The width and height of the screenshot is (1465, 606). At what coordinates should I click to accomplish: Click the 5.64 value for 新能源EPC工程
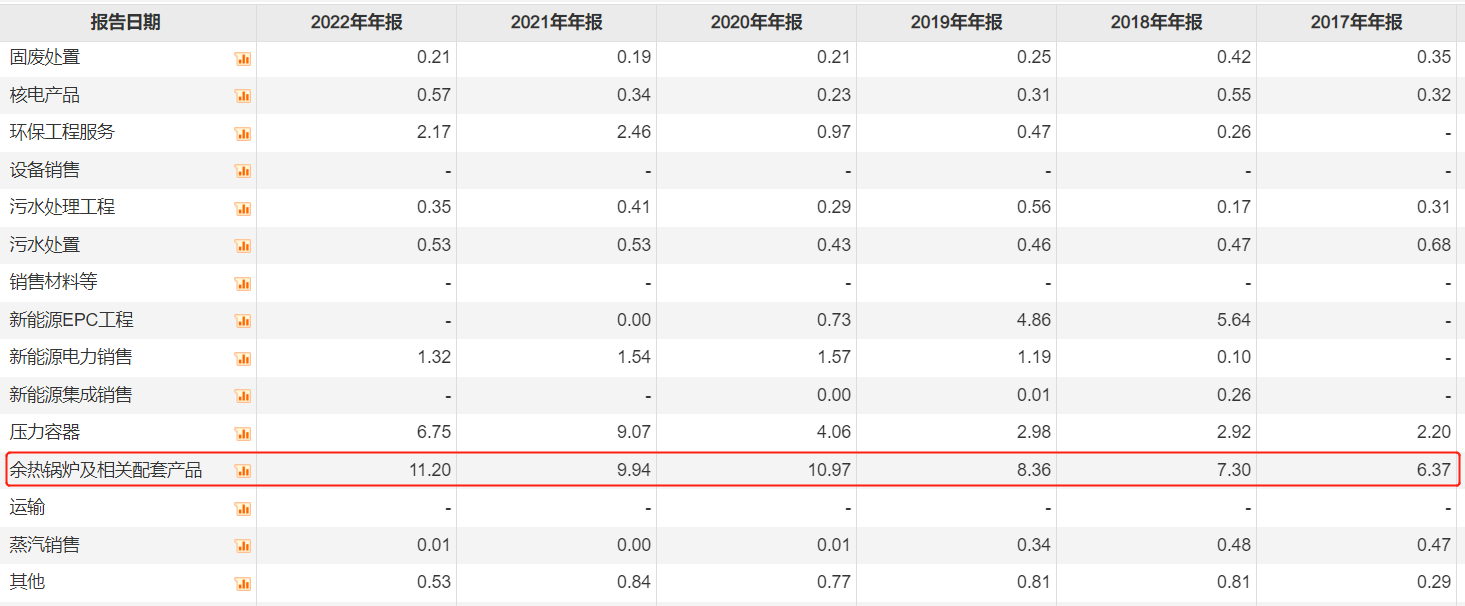[1233, 320]
